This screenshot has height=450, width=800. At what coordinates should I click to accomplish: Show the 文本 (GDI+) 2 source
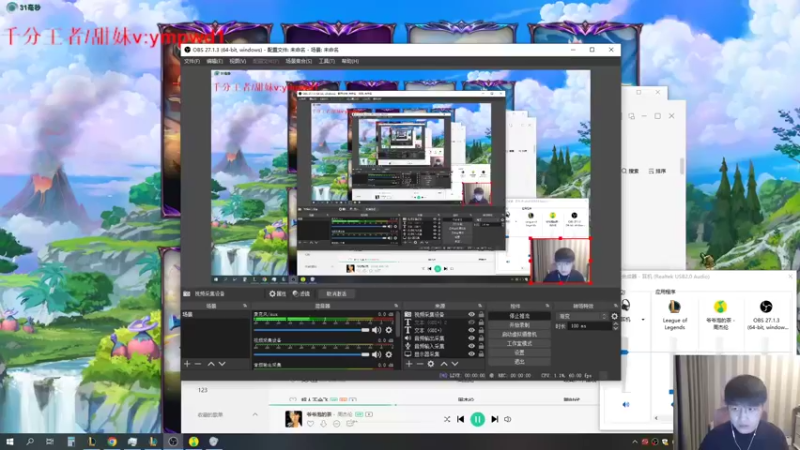click(x=471, y=322)
